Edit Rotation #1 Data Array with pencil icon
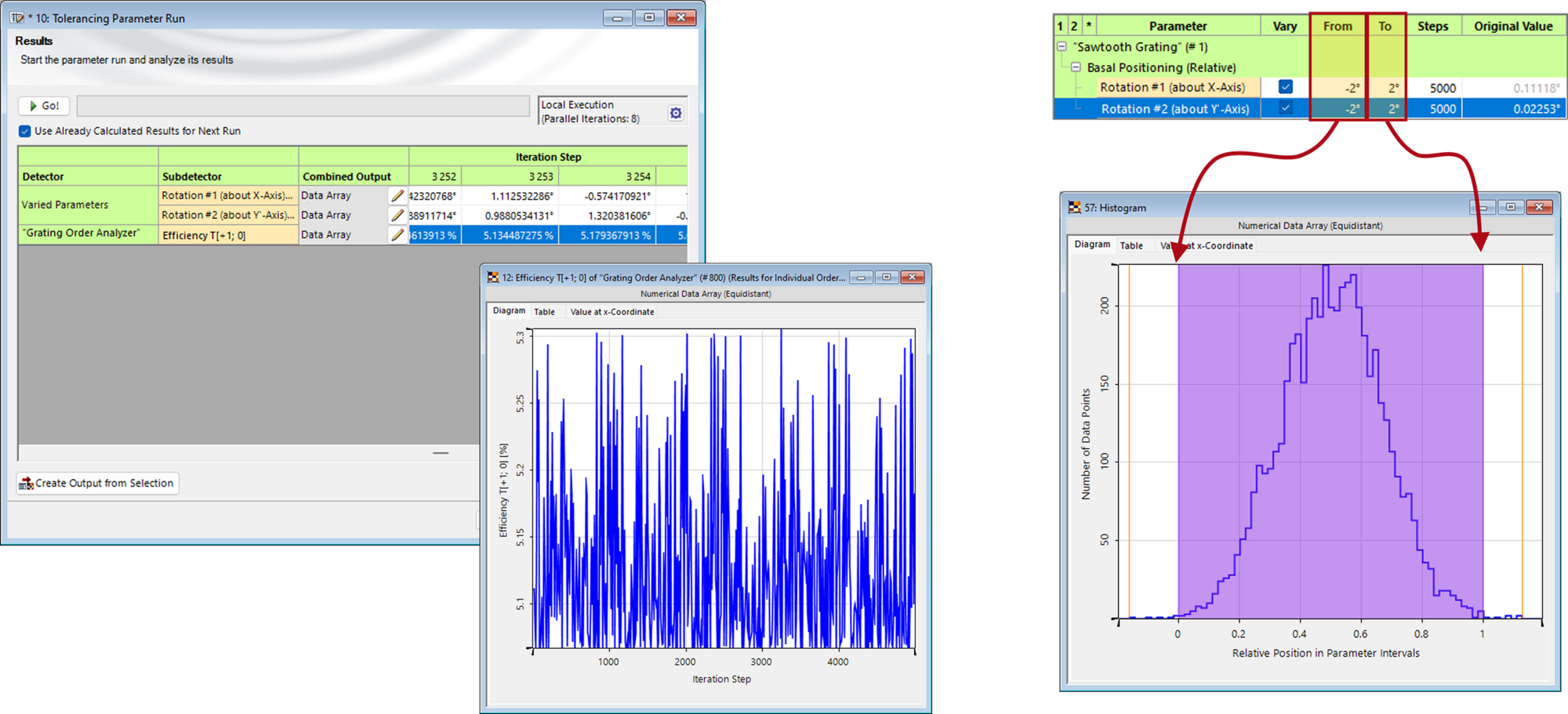1568x714 pixels. pyautogui.click(x=397, y=195)
